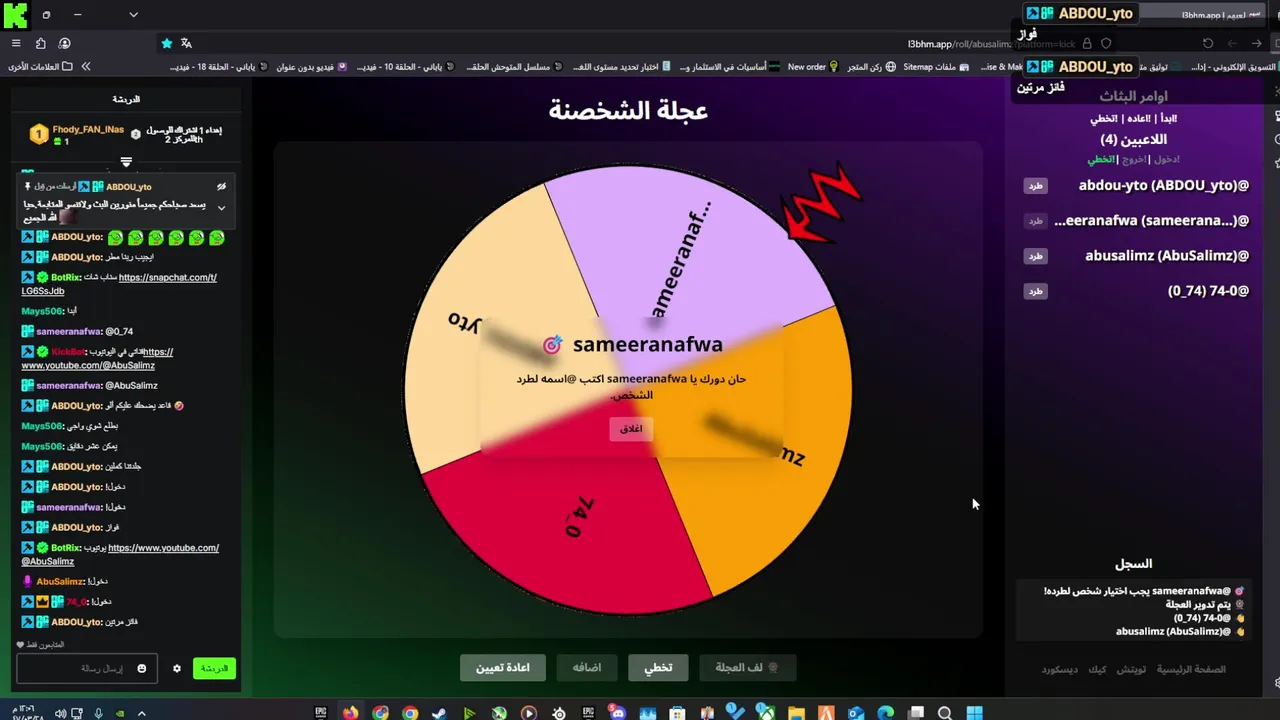
Task: Click the l3bhm.app address bar URL
Action: [991, 44]
